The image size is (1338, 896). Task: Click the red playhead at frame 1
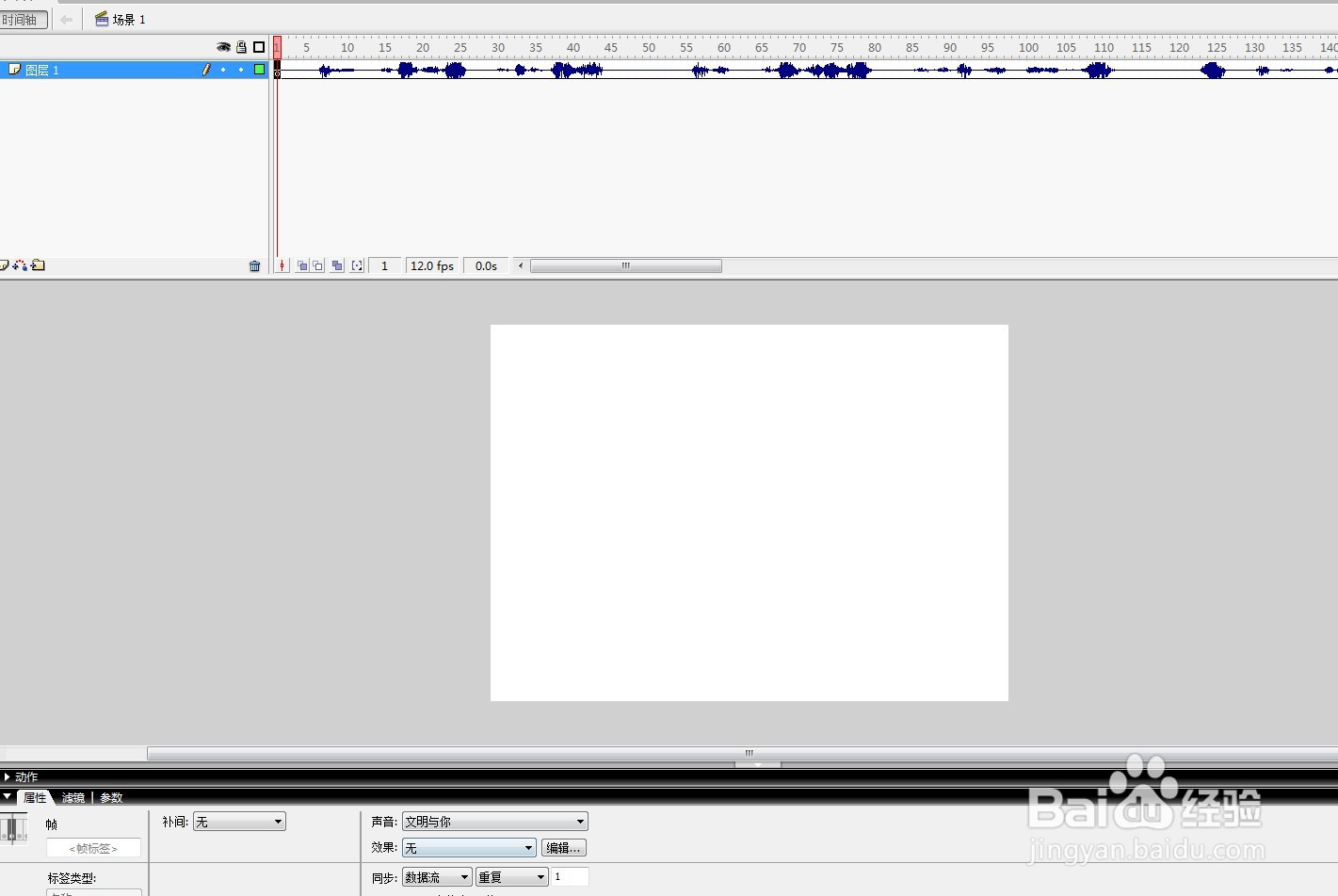pos(277,47)
